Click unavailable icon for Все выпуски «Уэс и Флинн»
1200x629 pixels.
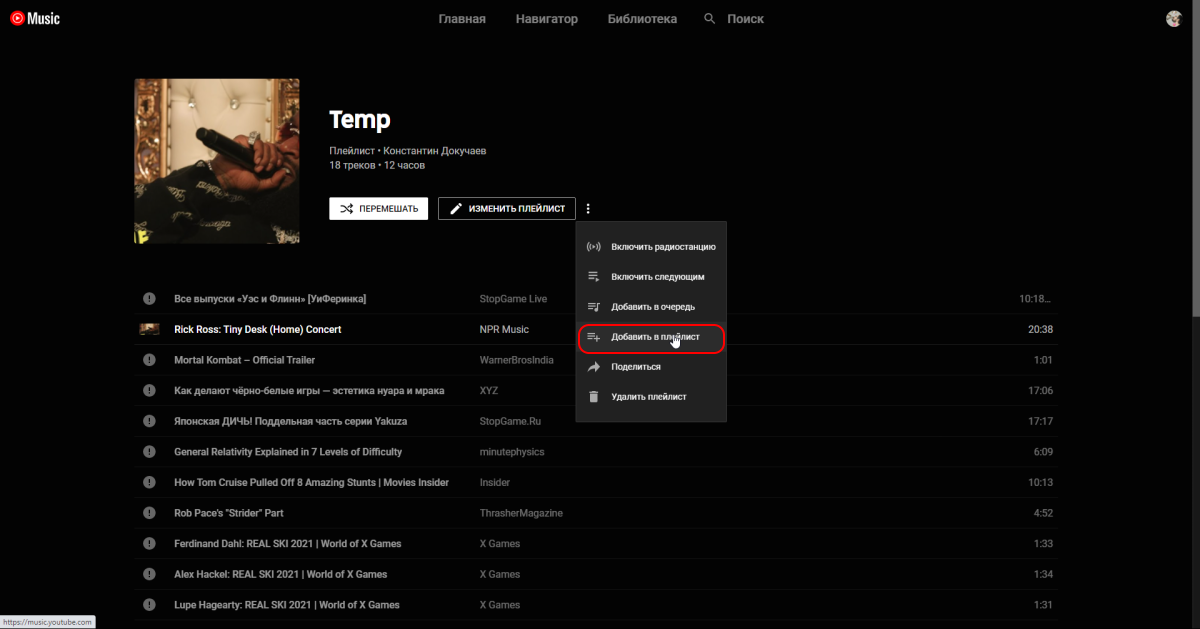(149, 299)
